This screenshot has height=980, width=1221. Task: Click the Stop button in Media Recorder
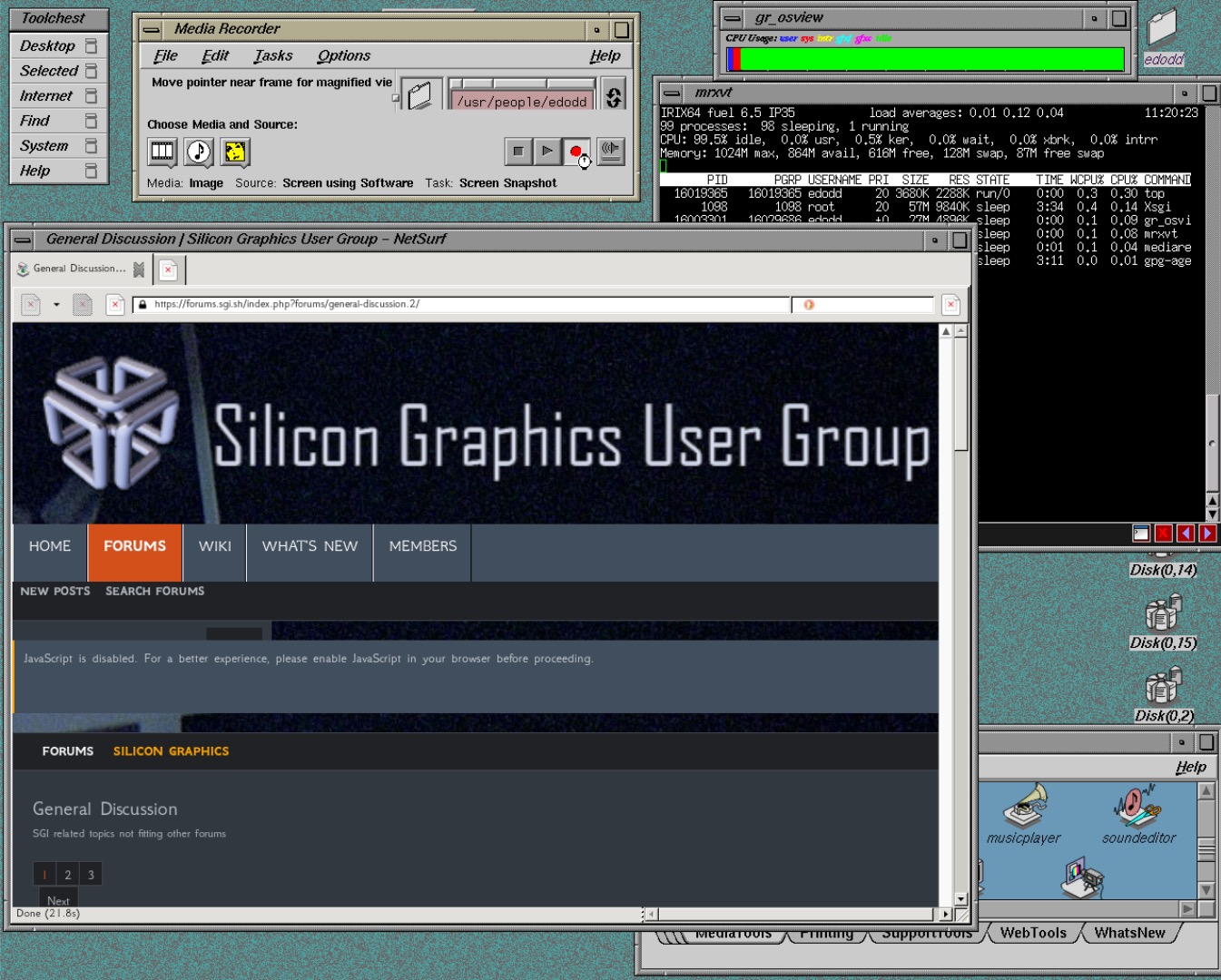click(x=518, y=152)
